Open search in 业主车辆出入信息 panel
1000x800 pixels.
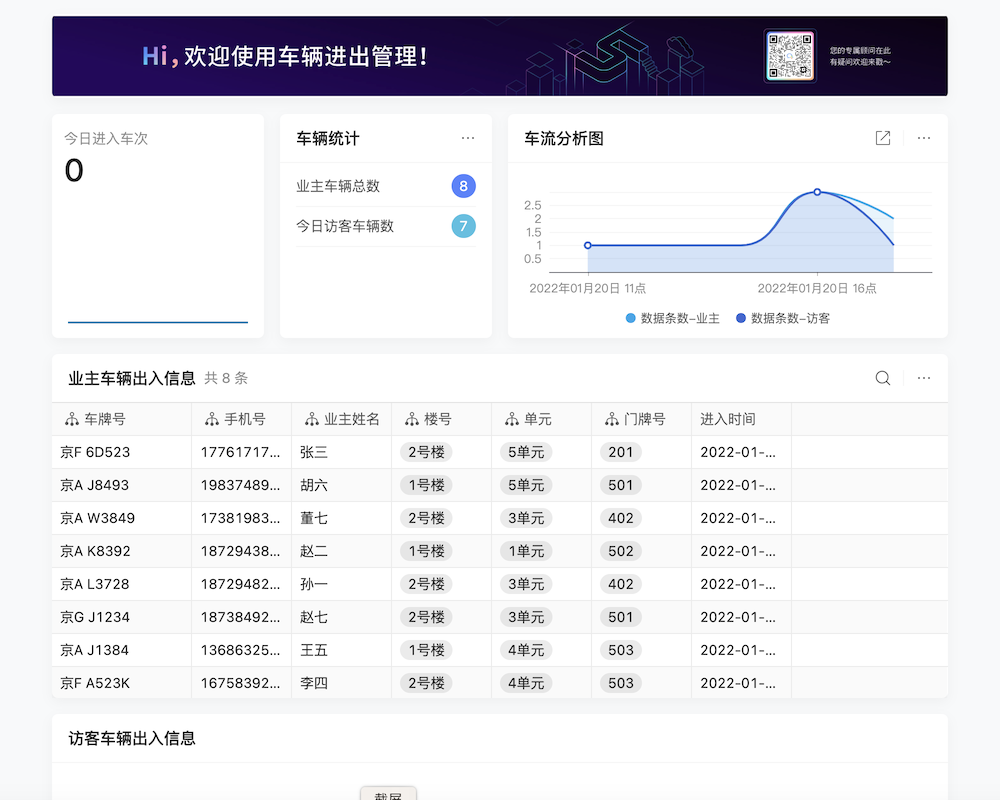coord(882,378)
